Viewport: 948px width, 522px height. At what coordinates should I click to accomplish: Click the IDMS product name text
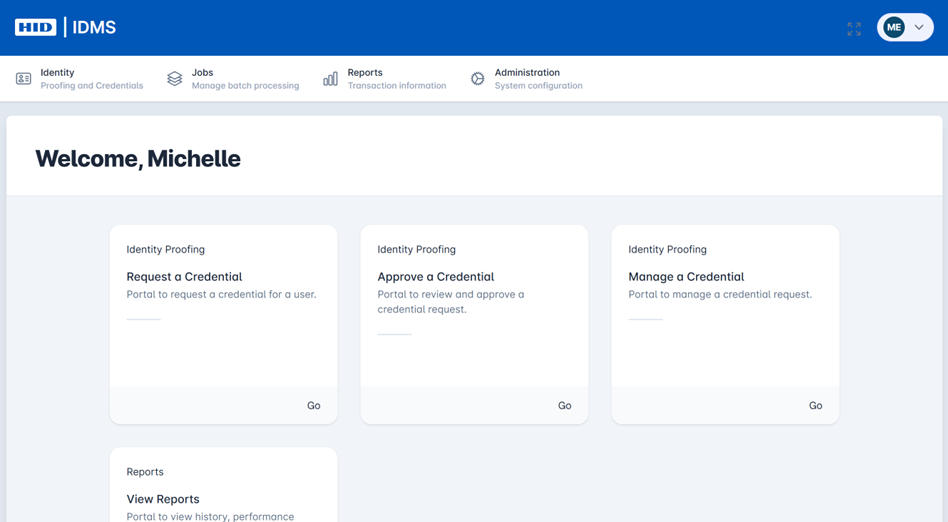[x=94, y=27]
